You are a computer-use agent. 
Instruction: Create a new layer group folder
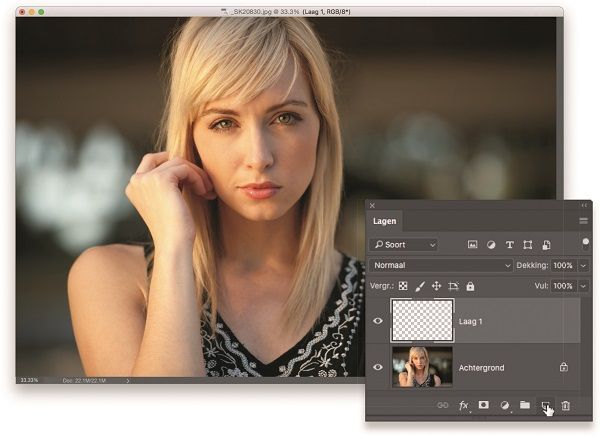525,405
